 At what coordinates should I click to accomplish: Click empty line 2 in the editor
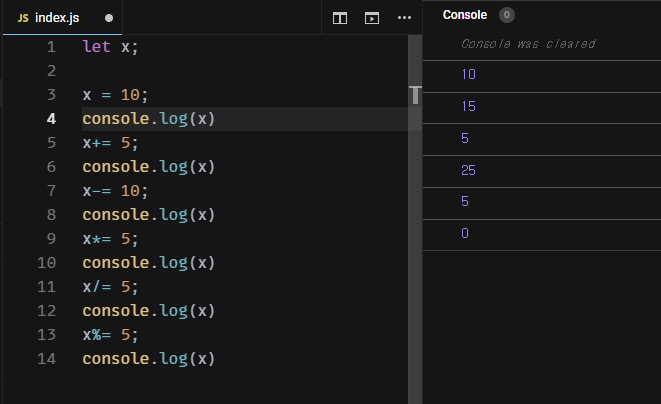[x=245, y=71]
